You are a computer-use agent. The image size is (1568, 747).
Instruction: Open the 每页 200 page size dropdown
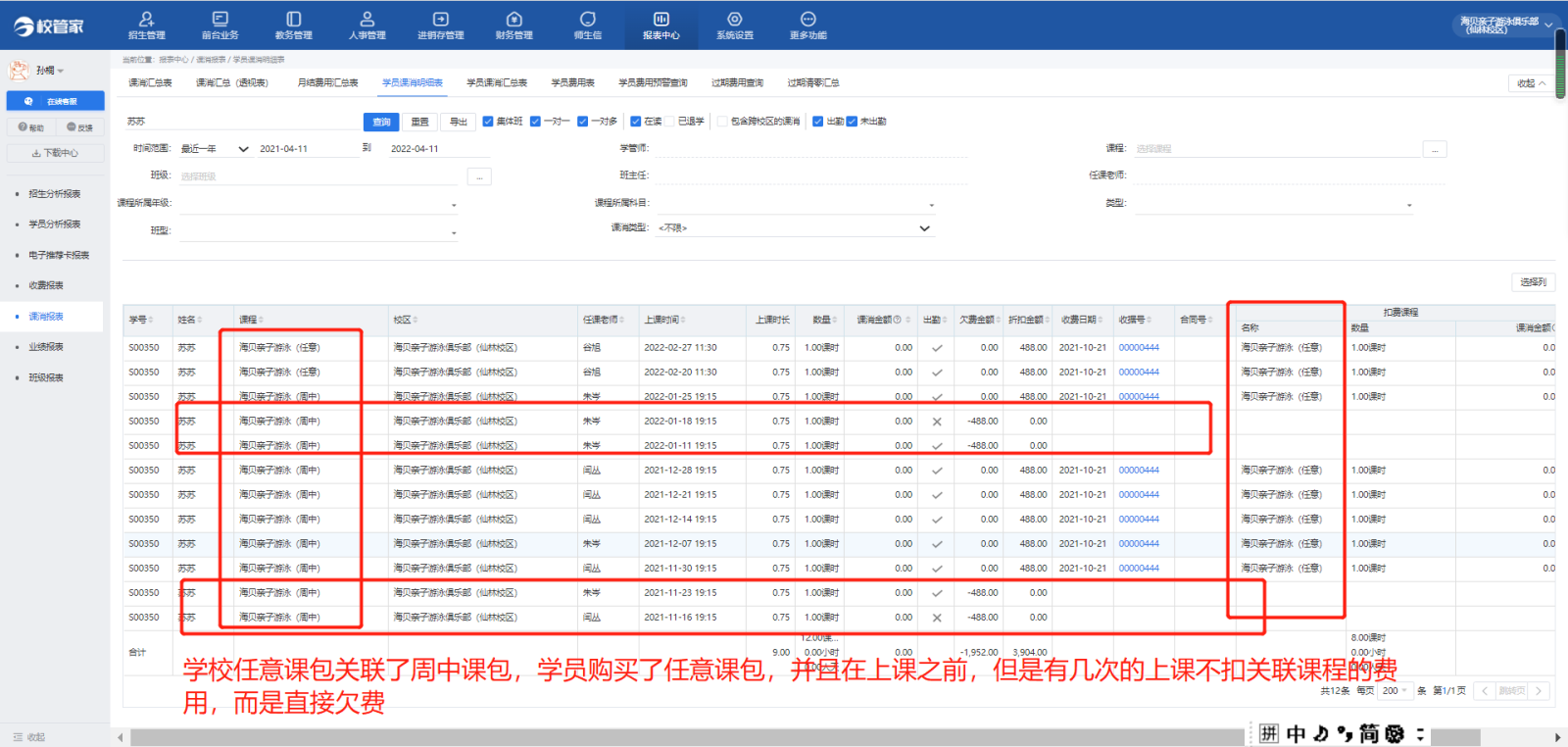pyautogui.click(x=1395, y=691)
